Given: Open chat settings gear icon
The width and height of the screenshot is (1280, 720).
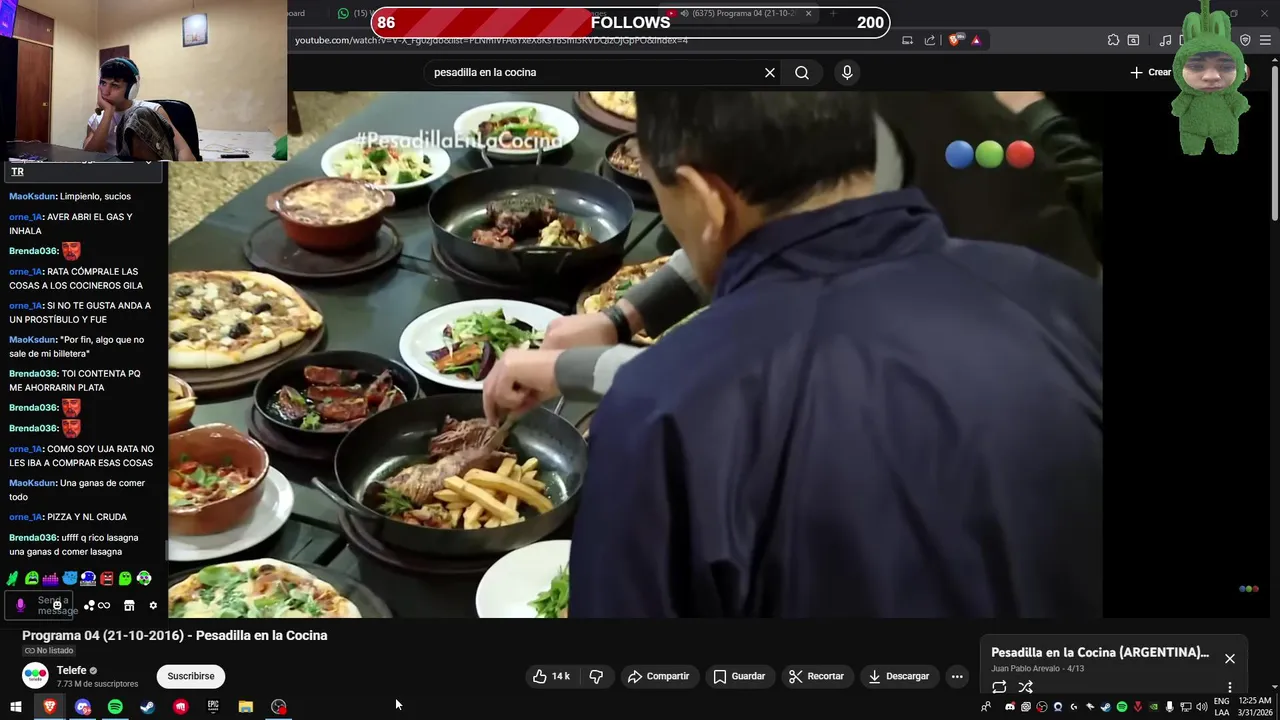Looking at the screenshot, I should click(153, 605).
